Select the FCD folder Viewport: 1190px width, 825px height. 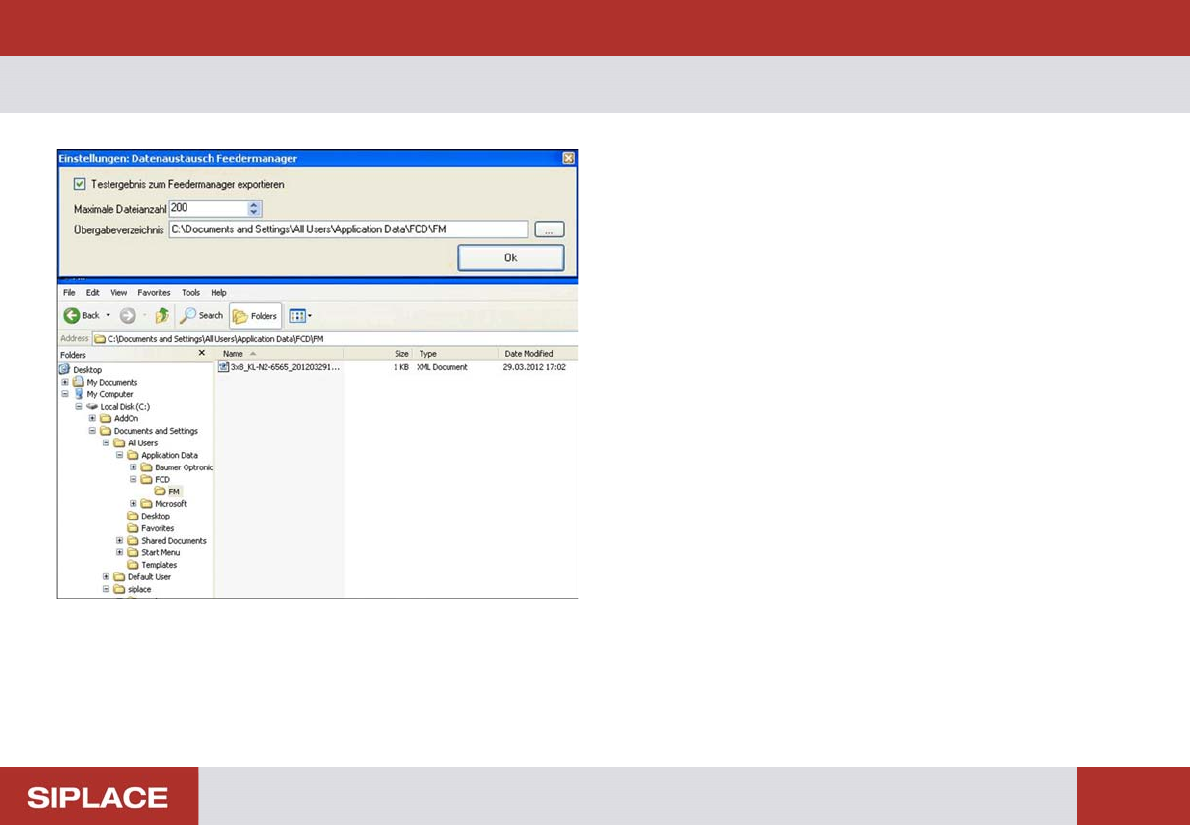pos(162,480)
